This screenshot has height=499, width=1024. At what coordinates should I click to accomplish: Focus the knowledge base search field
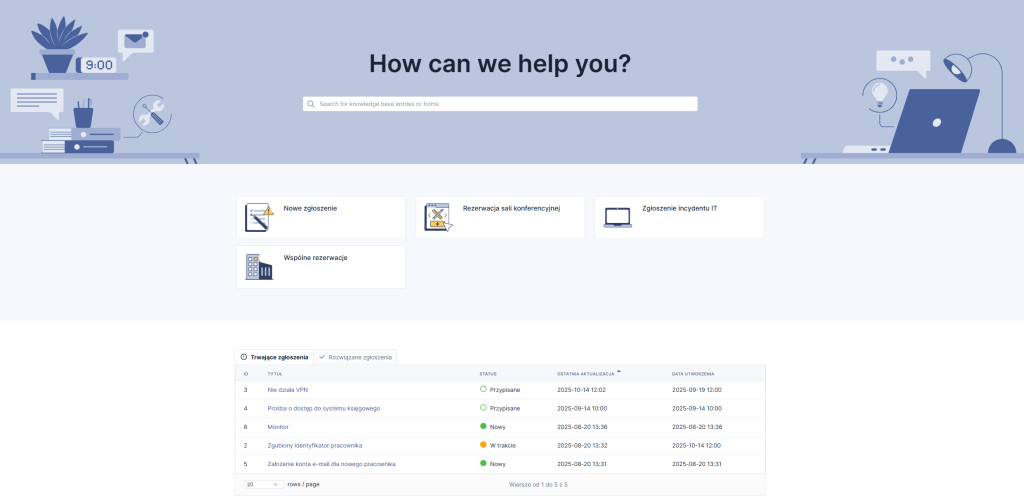[500, 104]
